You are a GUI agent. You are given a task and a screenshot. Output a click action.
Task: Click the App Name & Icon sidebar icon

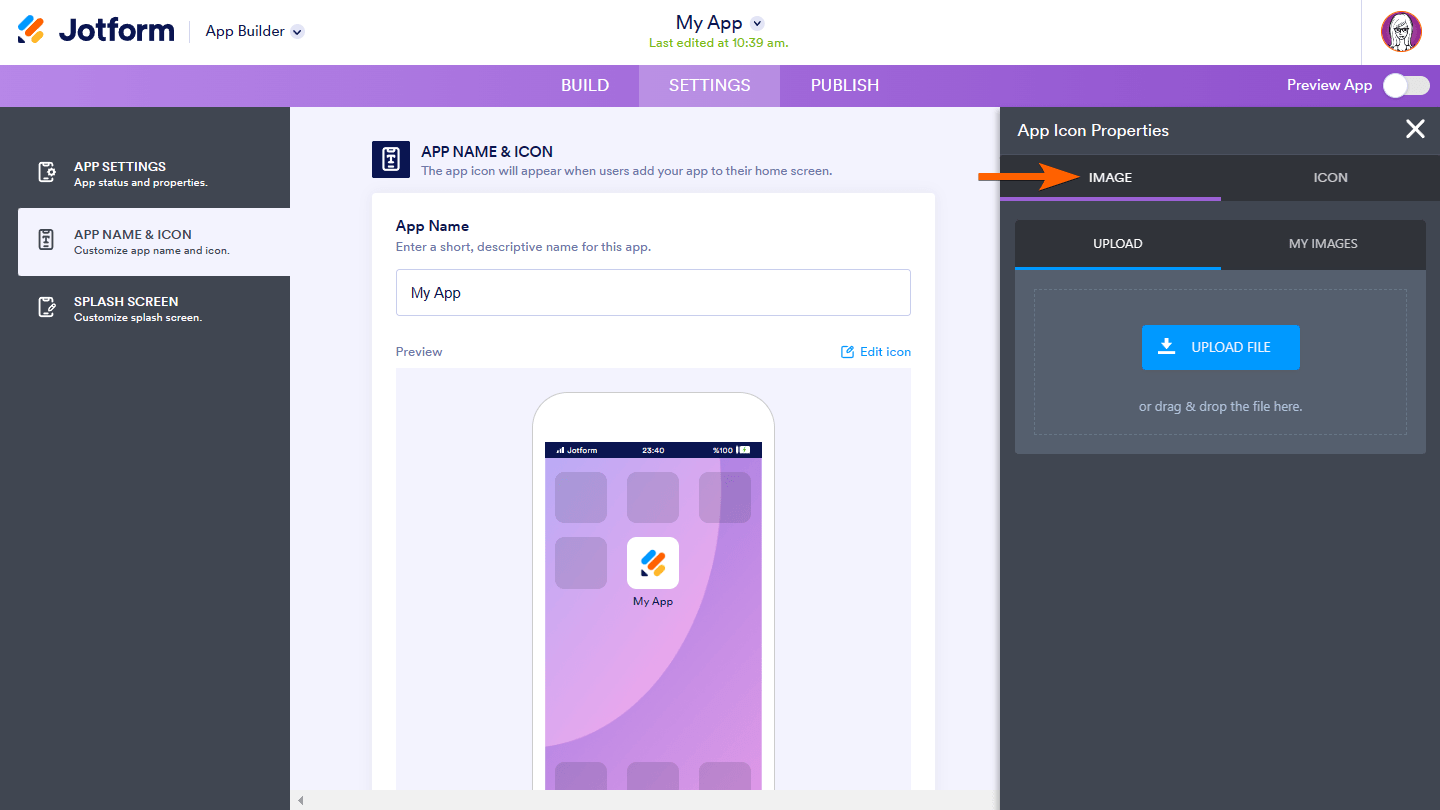pos(46,241)
